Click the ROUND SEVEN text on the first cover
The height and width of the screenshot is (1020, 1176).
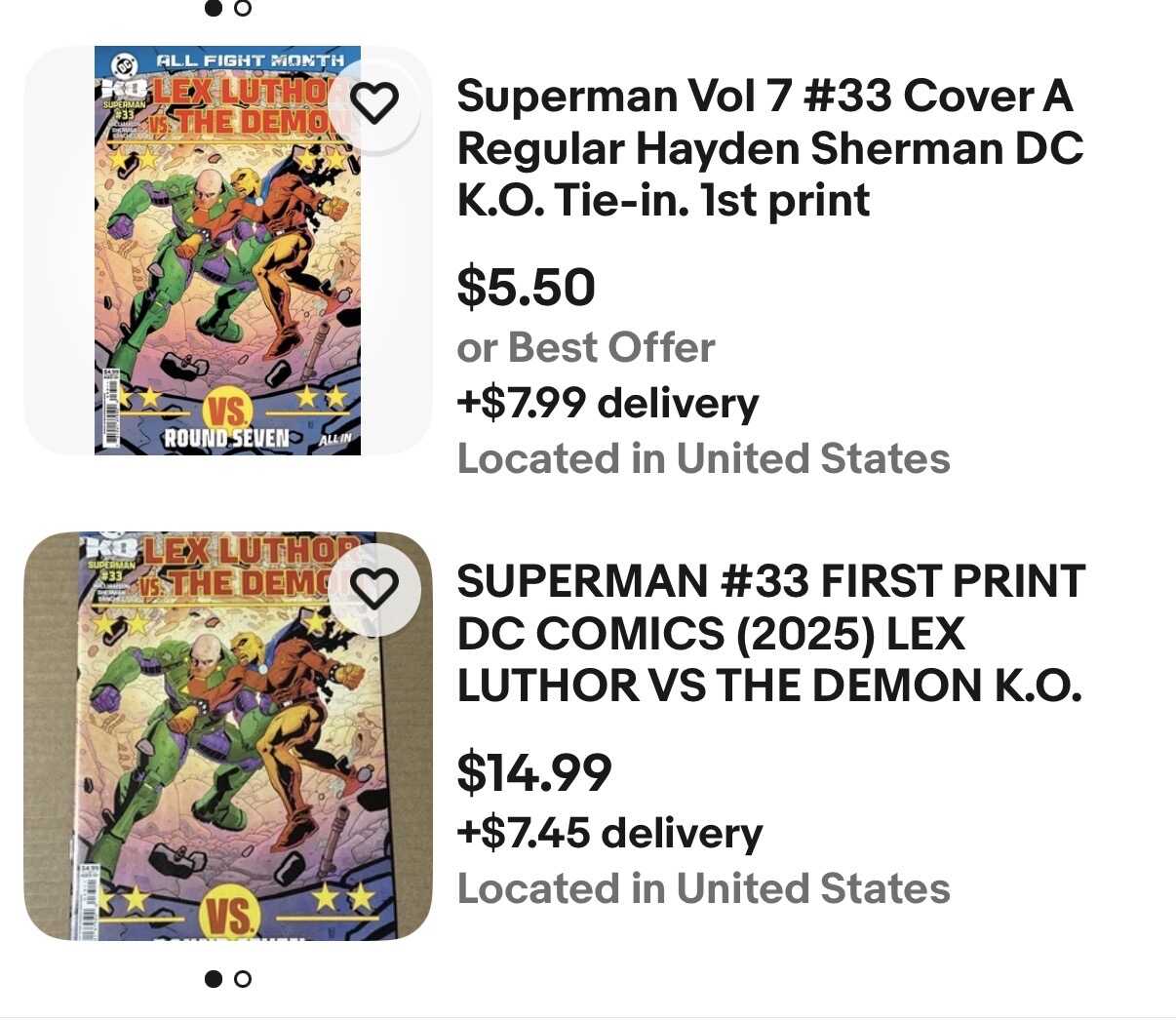coord(226,438)
